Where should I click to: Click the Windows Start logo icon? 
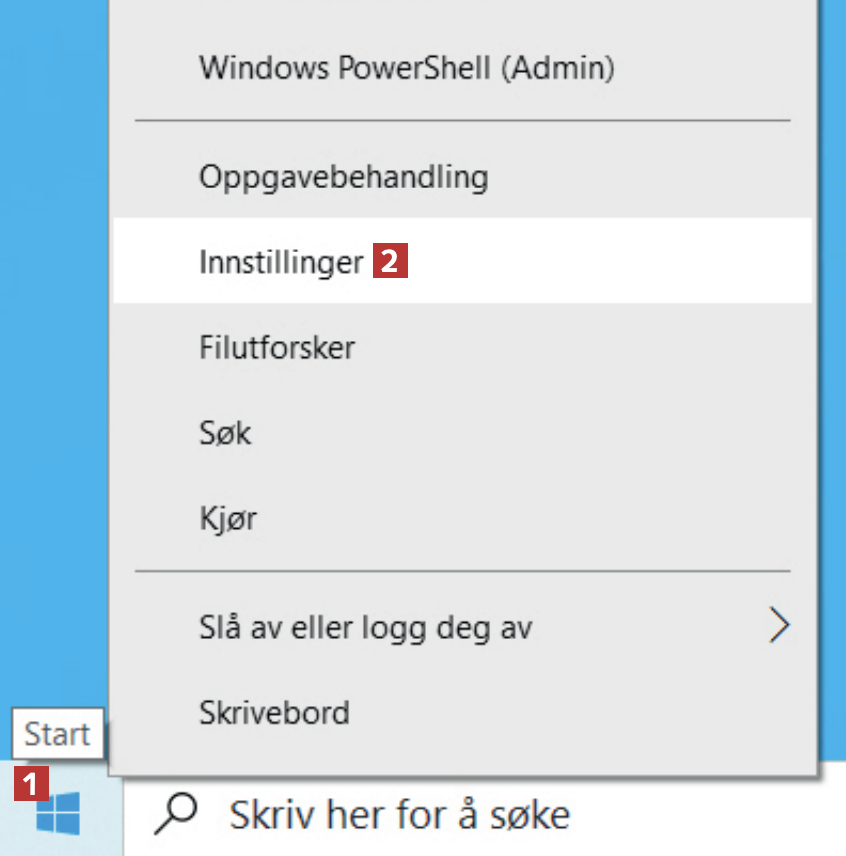pos(58,814)
